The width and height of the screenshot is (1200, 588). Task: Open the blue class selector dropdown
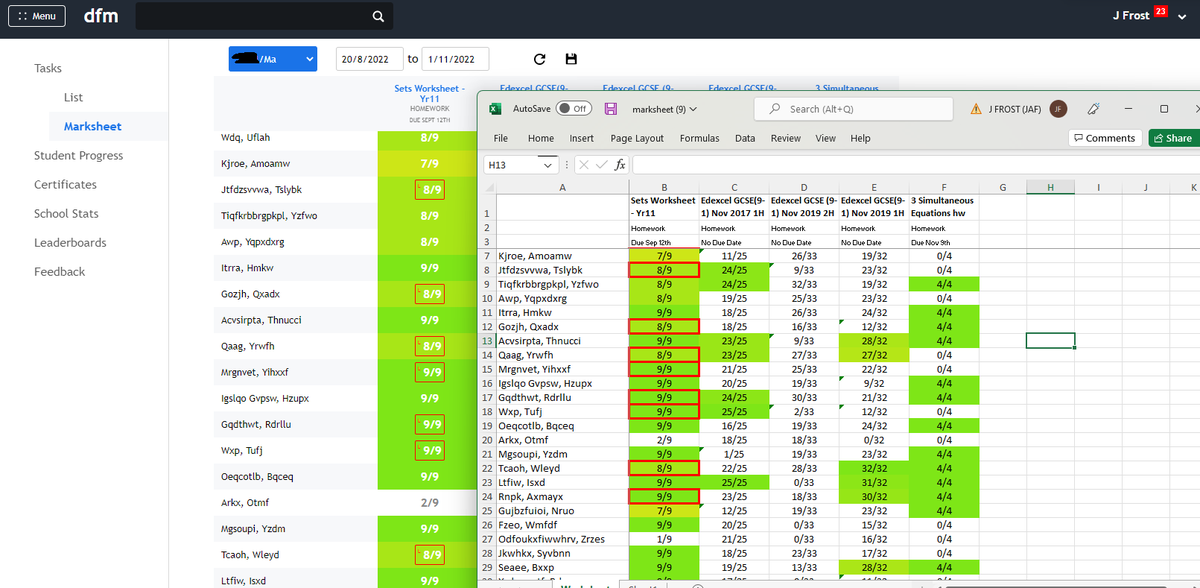pos(273,59)
